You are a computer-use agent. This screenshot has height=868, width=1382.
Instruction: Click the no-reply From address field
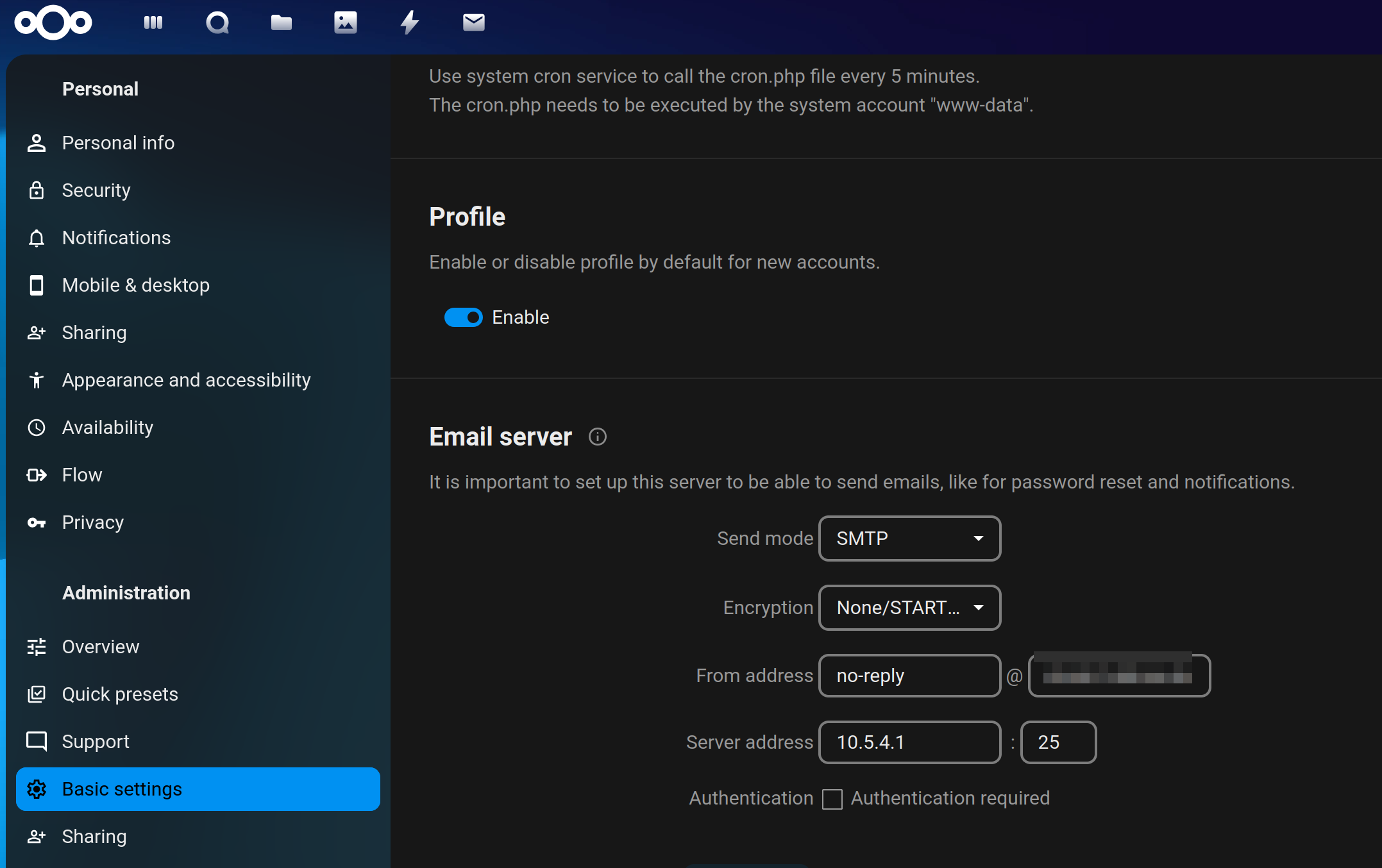[x=909, y=676]
